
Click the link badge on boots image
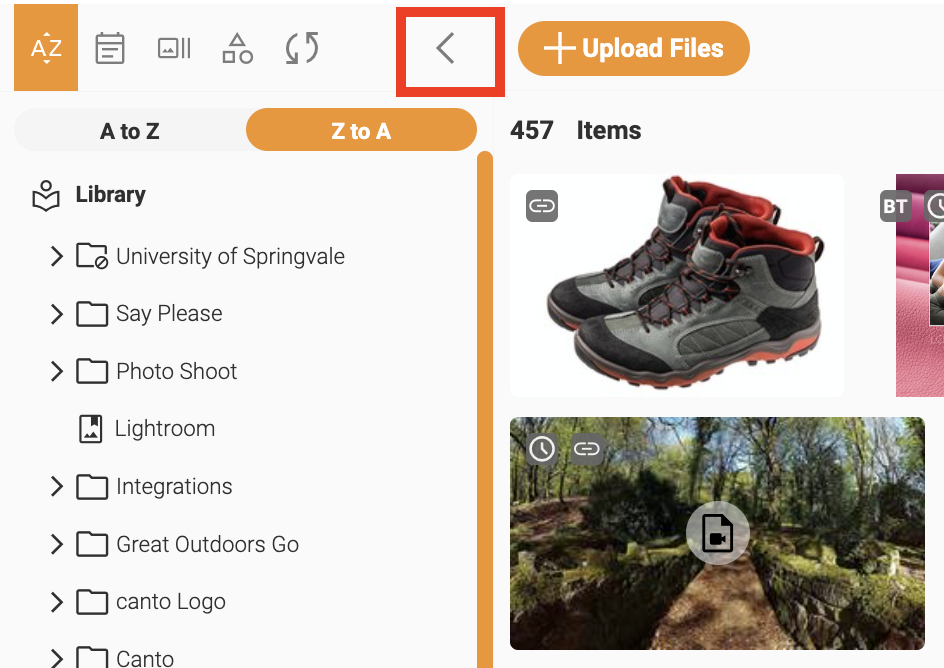(542, 206)
